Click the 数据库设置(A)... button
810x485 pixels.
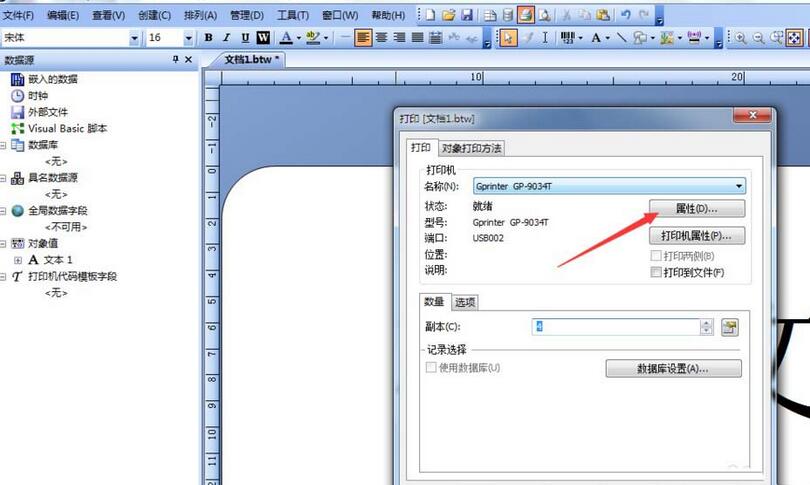(673, 369)
